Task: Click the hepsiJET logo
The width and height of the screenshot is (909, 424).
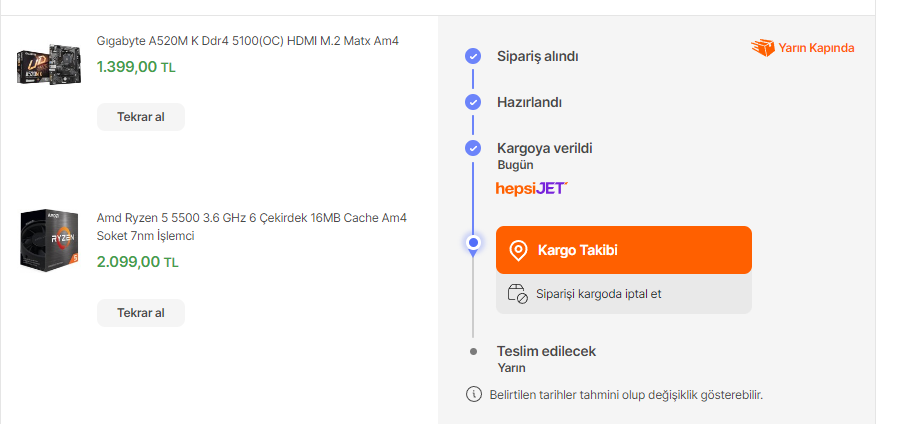Action: point(531,188)
